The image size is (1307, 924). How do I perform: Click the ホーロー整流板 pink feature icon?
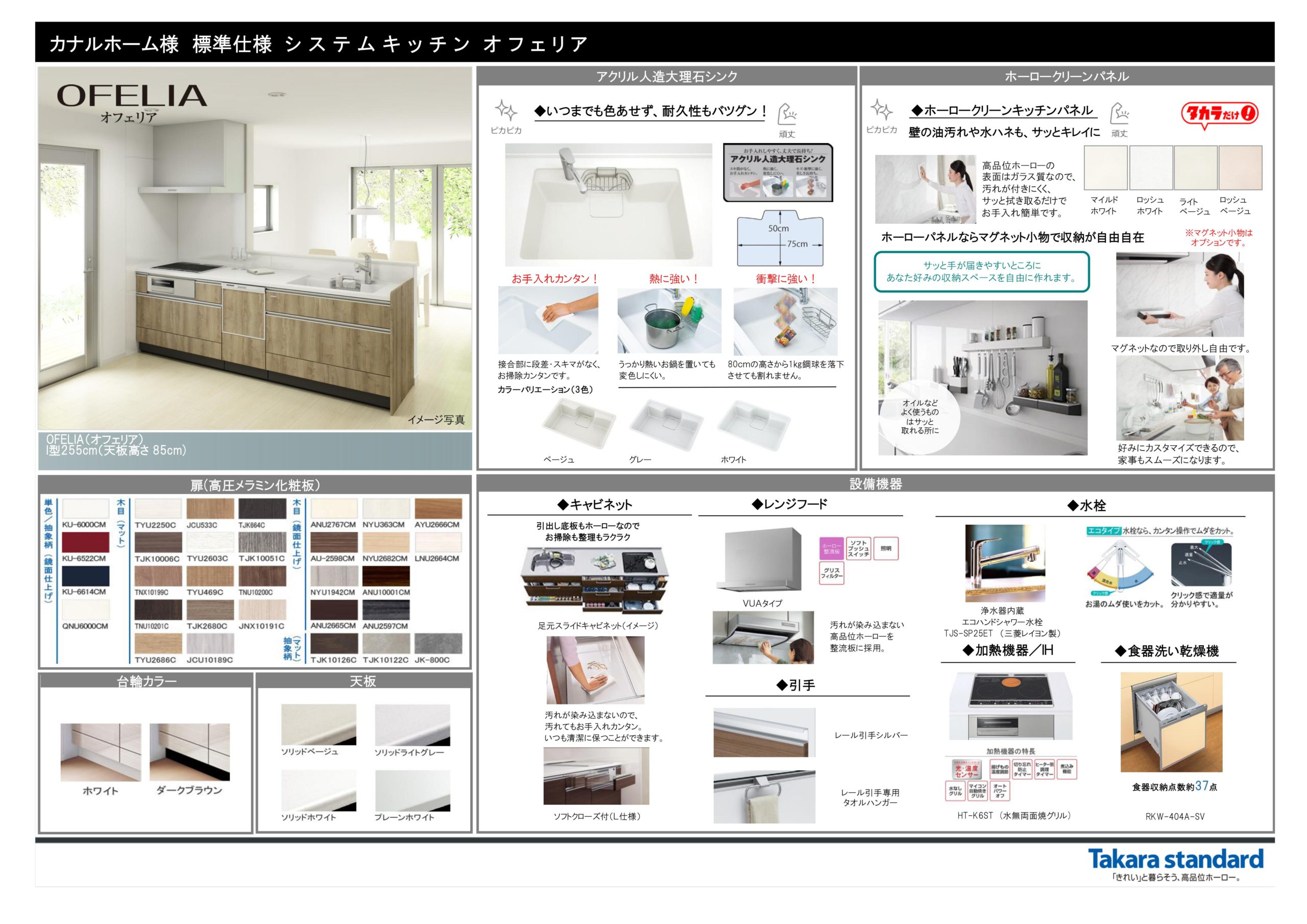(831, 549)
